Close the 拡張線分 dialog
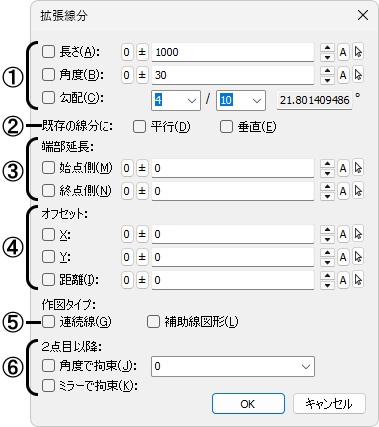 [x=363, y=15]
